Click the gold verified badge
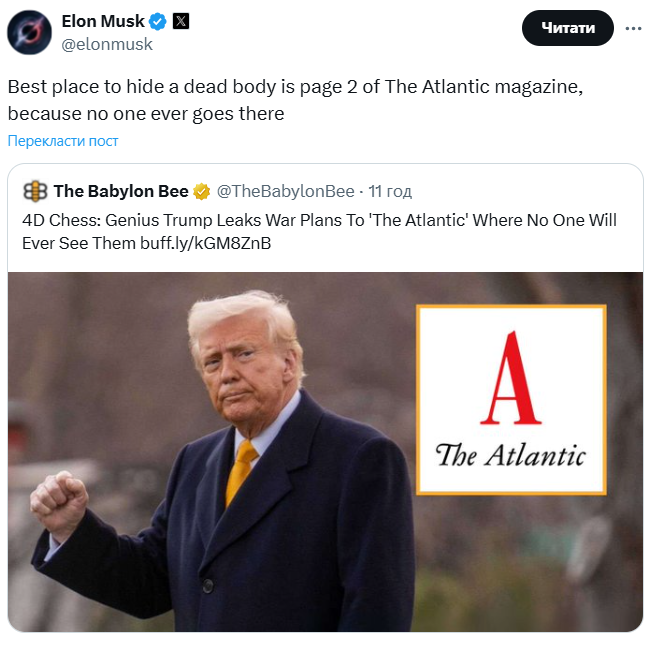Screen dimensions: 651x653 point(202,192)
